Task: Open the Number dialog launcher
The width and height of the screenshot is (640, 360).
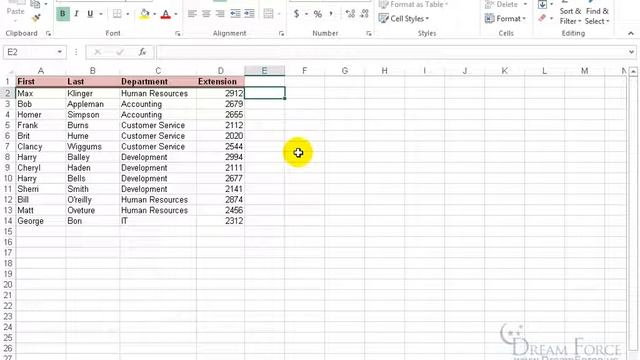Action: 369,33
